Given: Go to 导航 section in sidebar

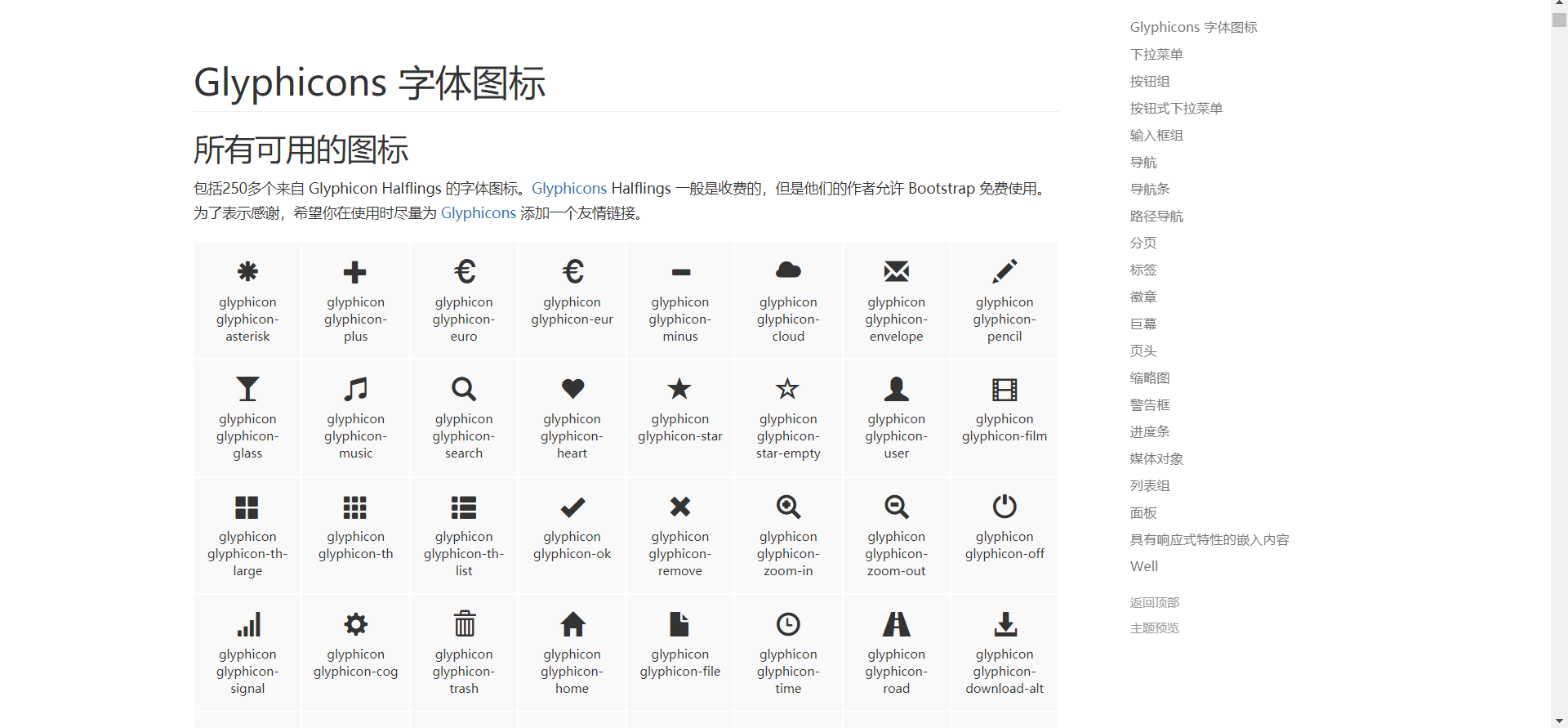Looking at the screenshot, I should pyautogui.click(x=1143, y=162).
